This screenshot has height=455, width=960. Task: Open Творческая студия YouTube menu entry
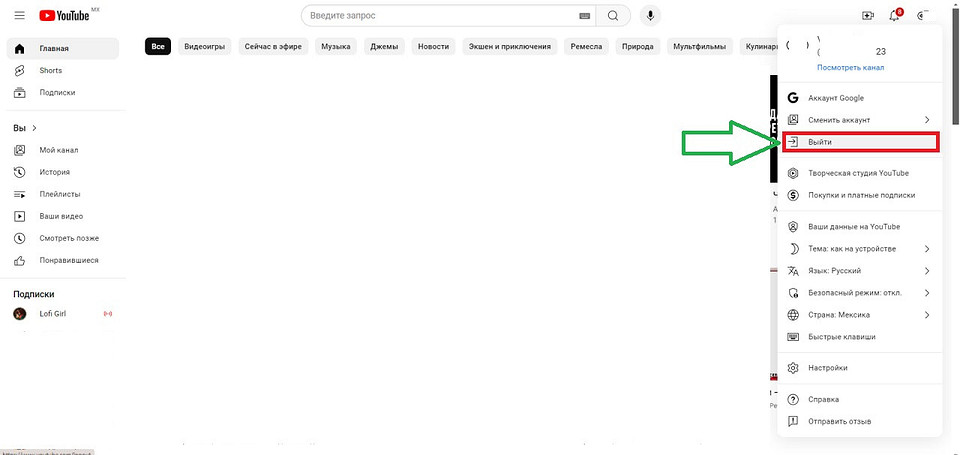[x=858, y=173]
